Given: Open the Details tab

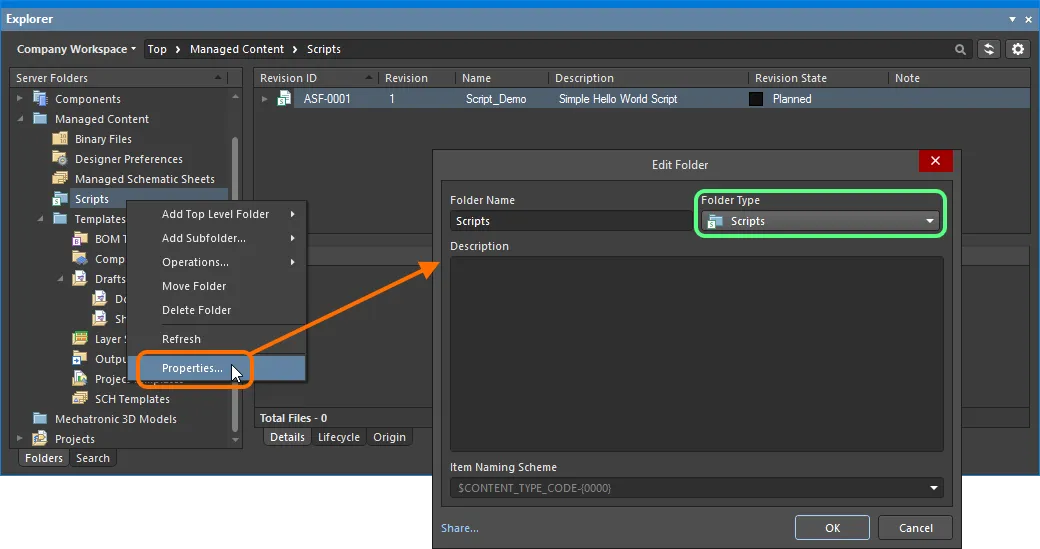Looking at the screenshot, I should 287,437.
